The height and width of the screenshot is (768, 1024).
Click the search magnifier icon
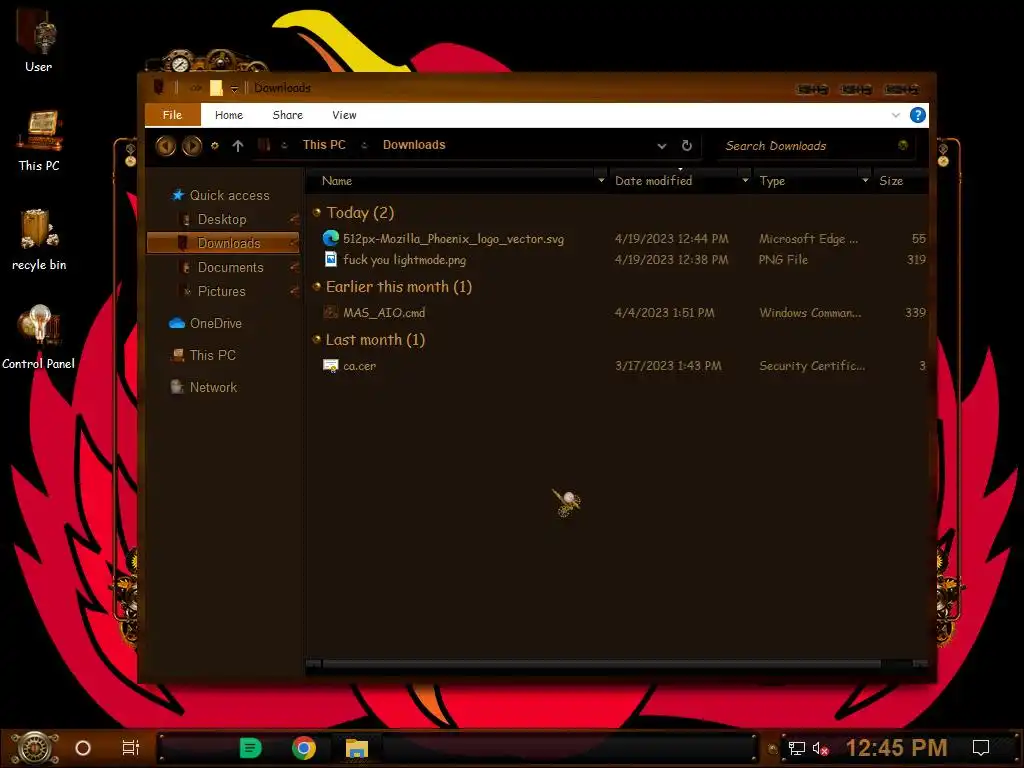click(x=903, y=145)
